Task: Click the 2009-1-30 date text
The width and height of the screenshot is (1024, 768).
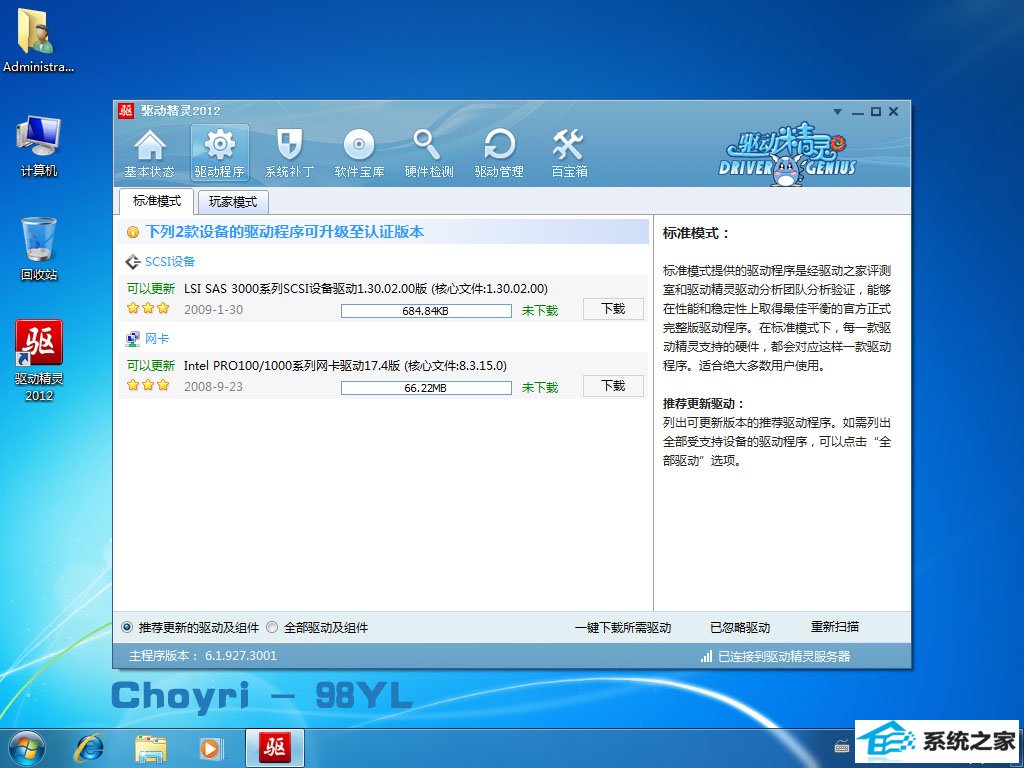Action: 213,310
